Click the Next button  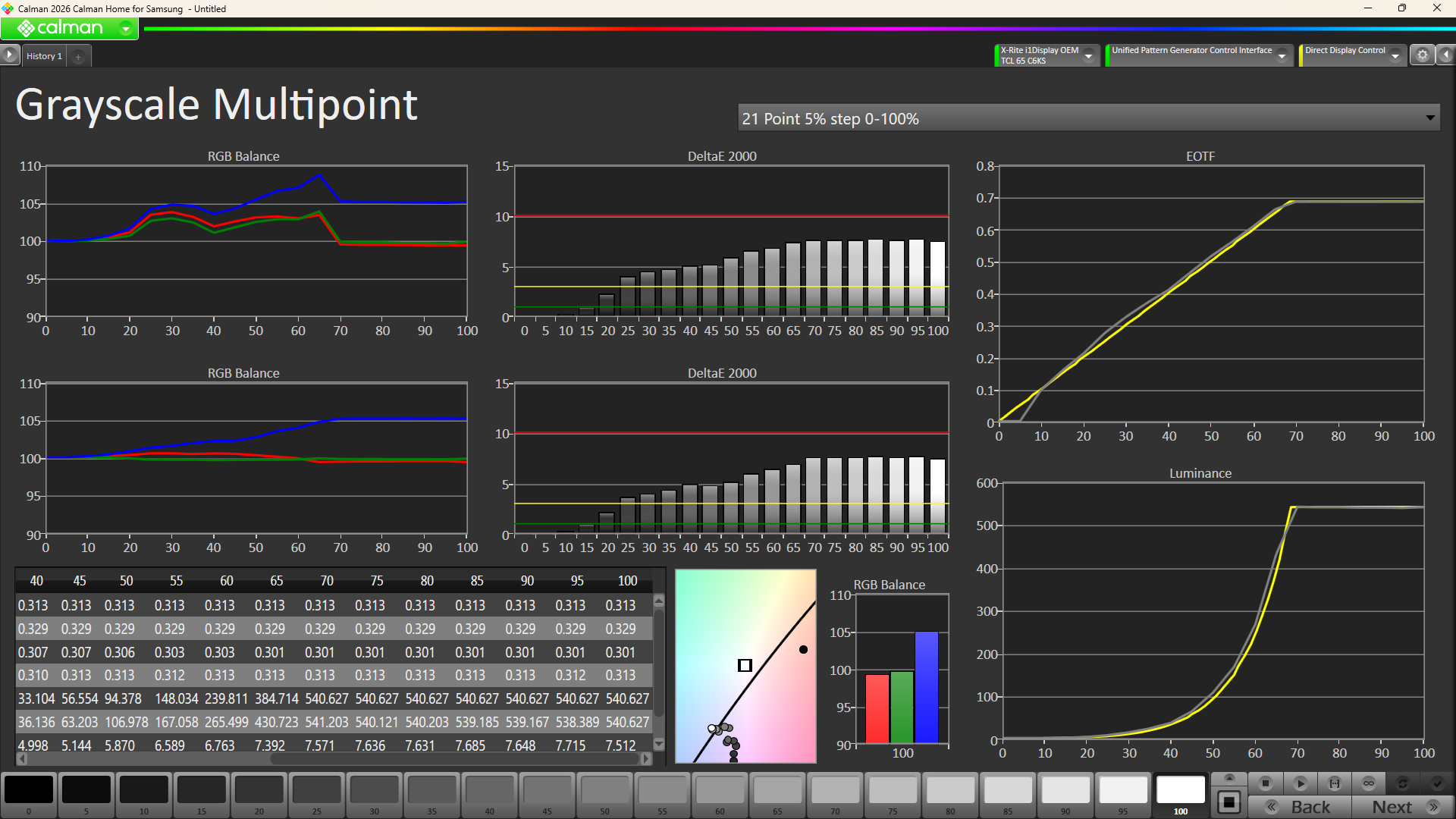pos(1402,807)
